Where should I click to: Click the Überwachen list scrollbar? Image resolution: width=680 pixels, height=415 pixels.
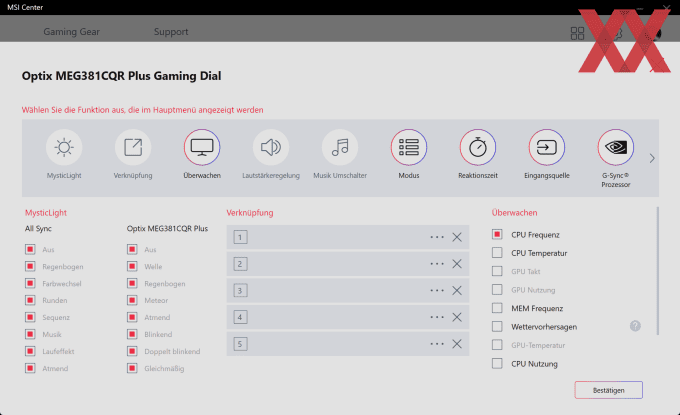point(657,271)
